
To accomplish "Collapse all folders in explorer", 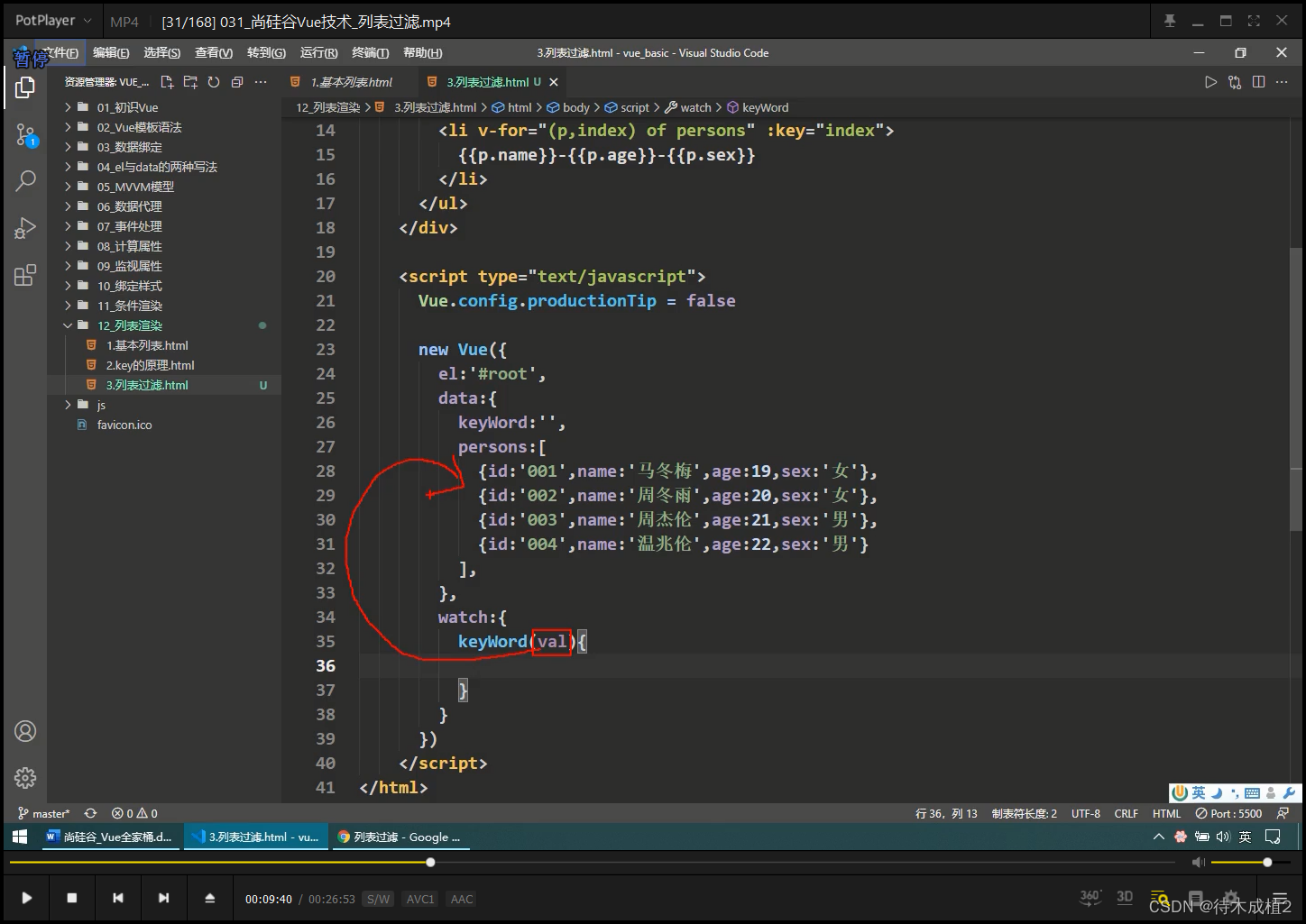I will [237, 82].
